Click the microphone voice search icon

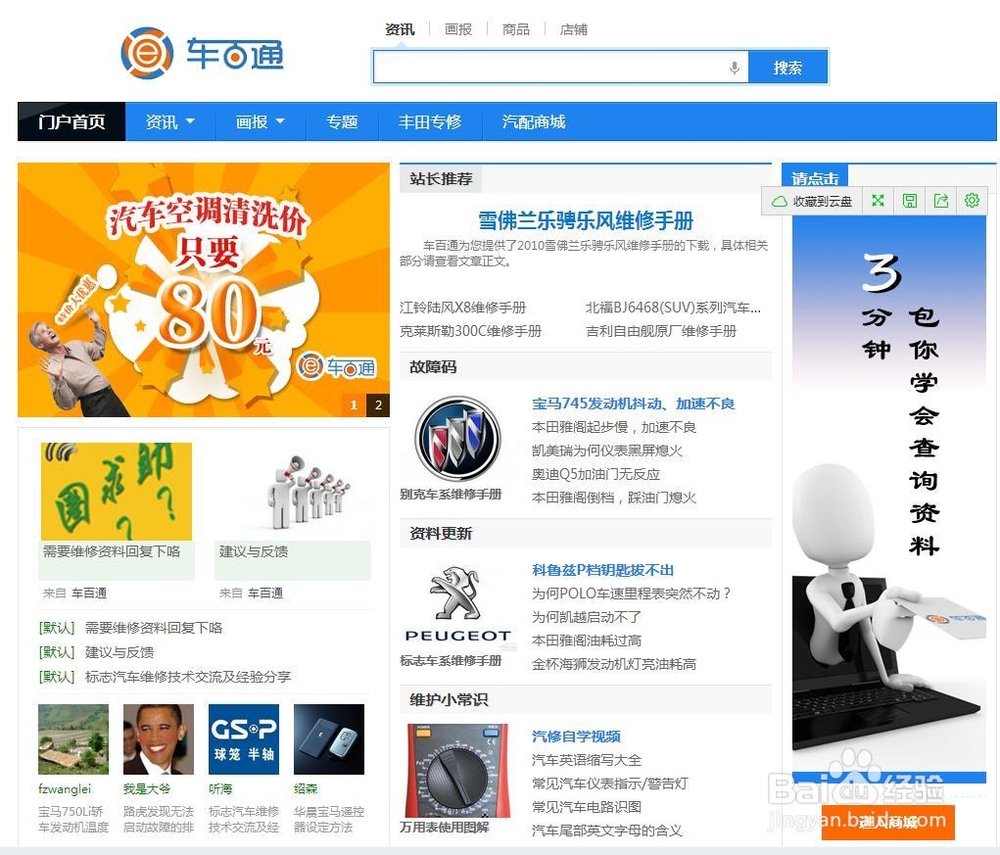click(735, 68)
